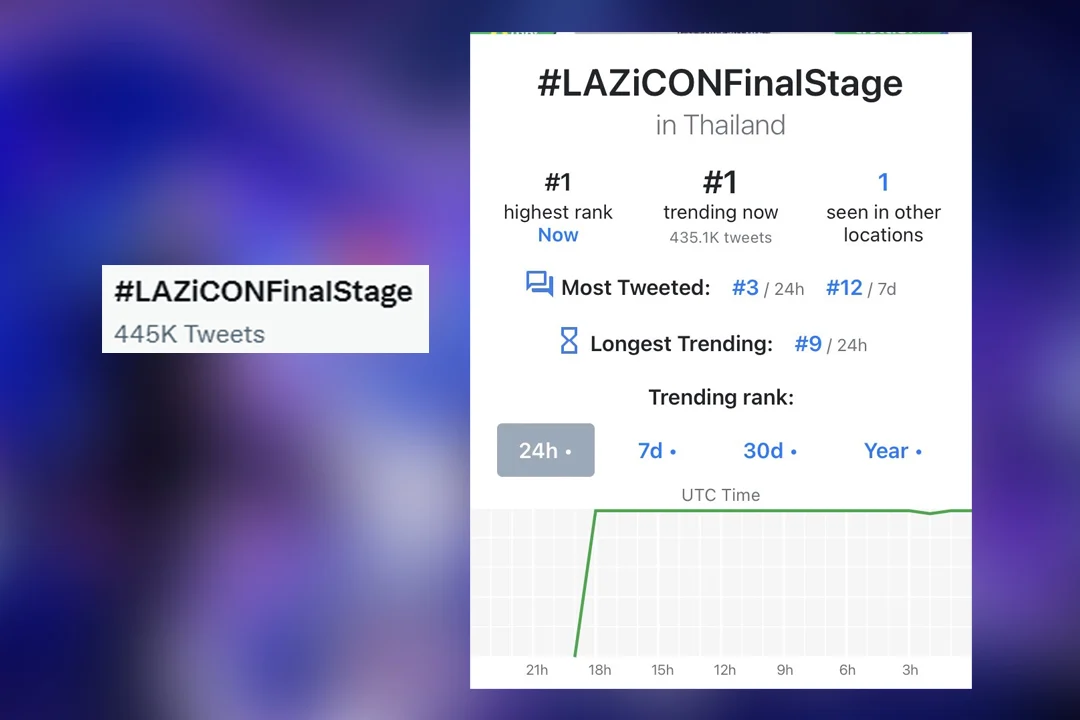1080x720 pixels.
Task: Click the 12h marker on chart axis
Action: coord(725,670)
